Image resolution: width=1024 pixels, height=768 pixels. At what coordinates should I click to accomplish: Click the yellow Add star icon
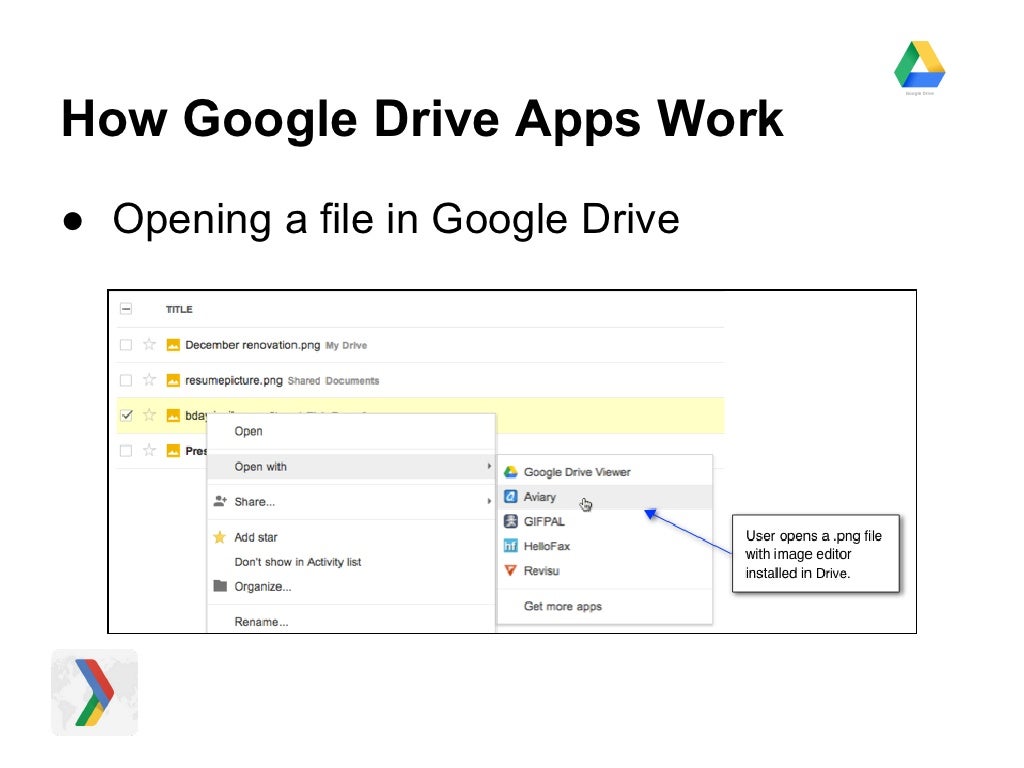click(x=219, y=537)
